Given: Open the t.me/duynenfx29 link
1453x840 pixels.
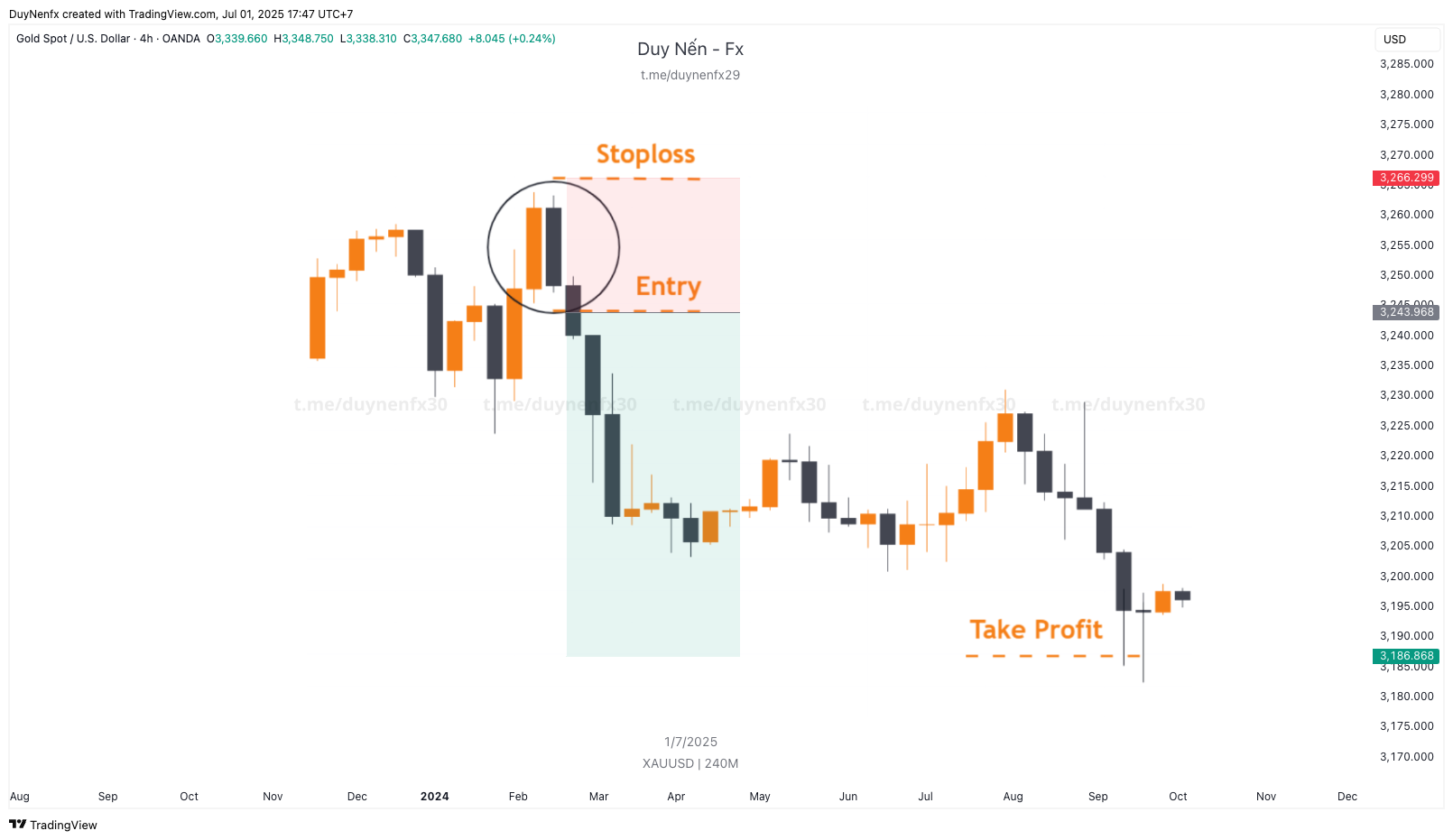Looking at the screenshot, I should click(x=689, y=75).
